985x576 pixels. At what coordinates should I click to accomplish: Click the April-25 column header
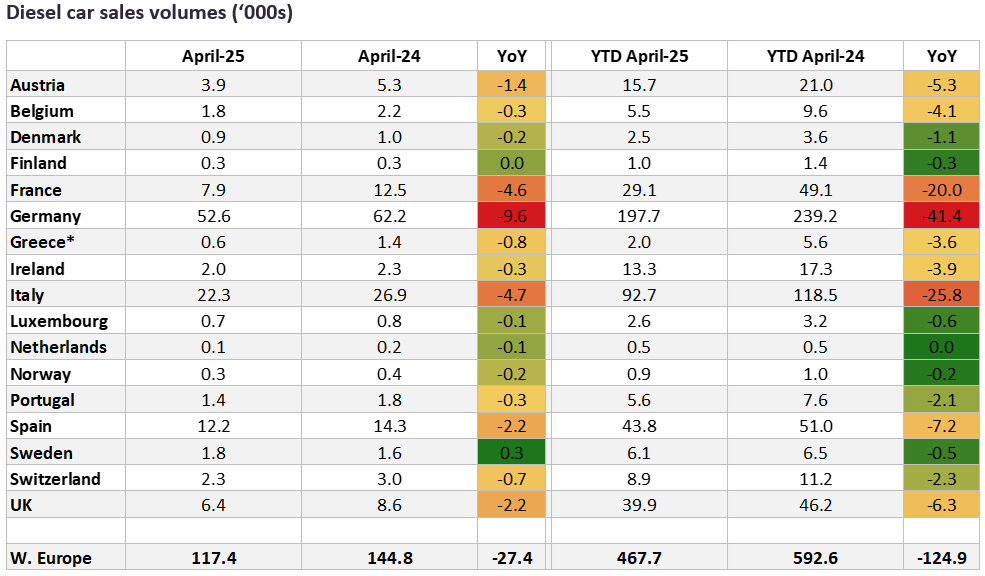coord(213,56)
